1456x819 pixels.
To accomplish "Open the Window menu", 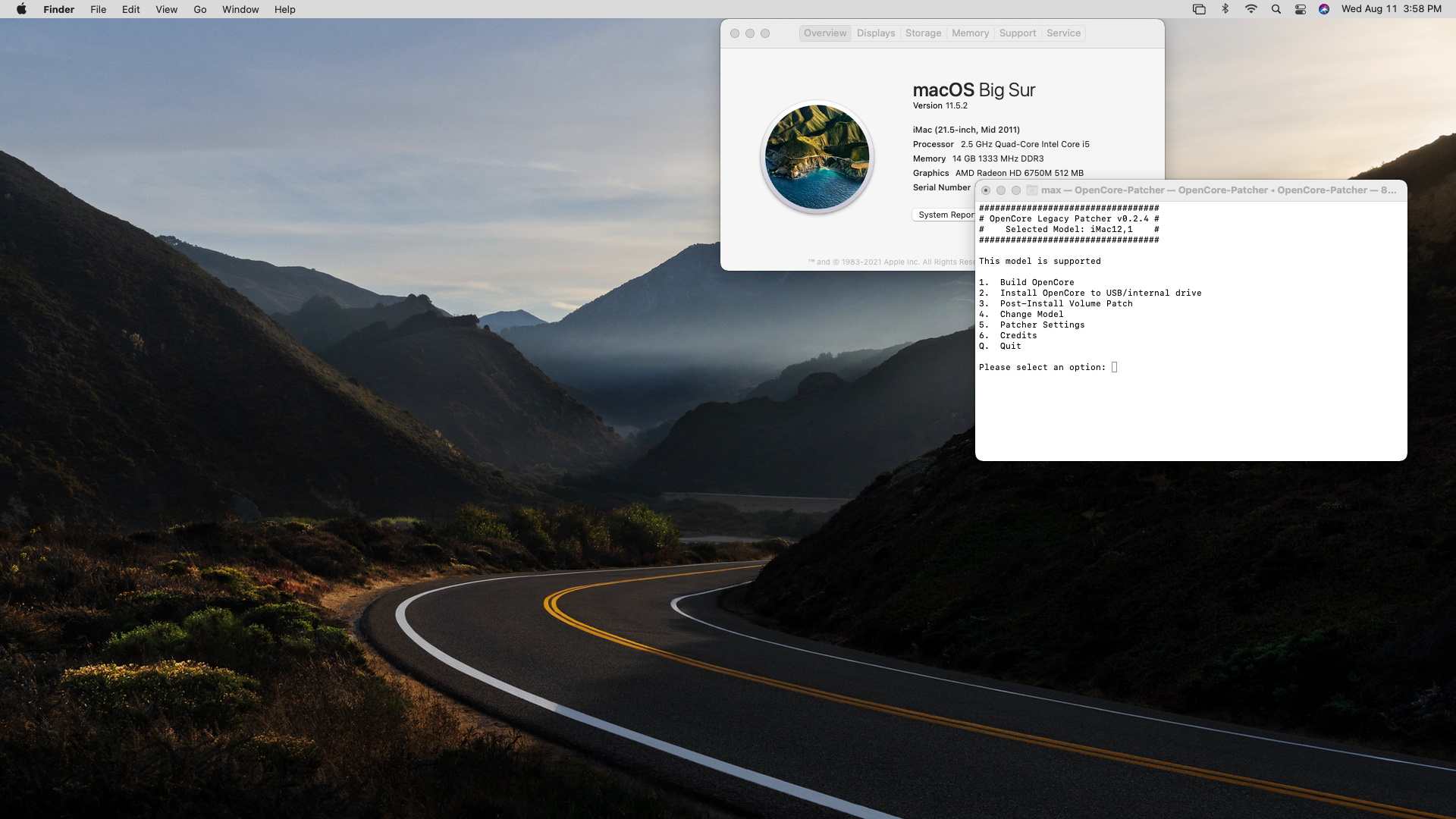I will pos(240,9).
